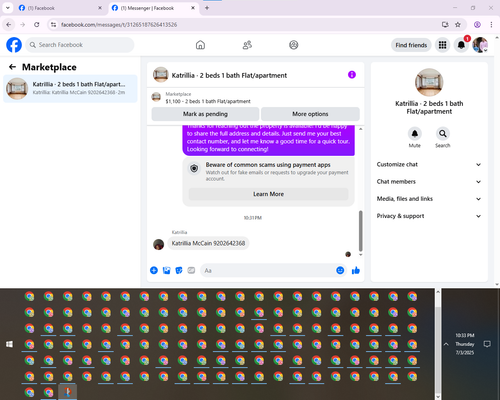The height and width of the screenshot is (400, 500).
Task: Click the down arrow of chat scrollbar
Action: point(360,255)
